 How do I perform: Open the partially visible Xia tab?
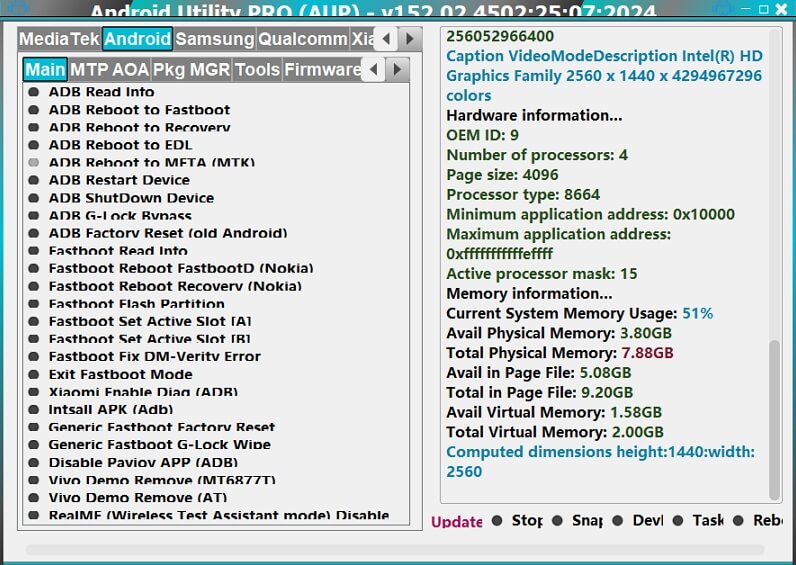coord(362,39)
